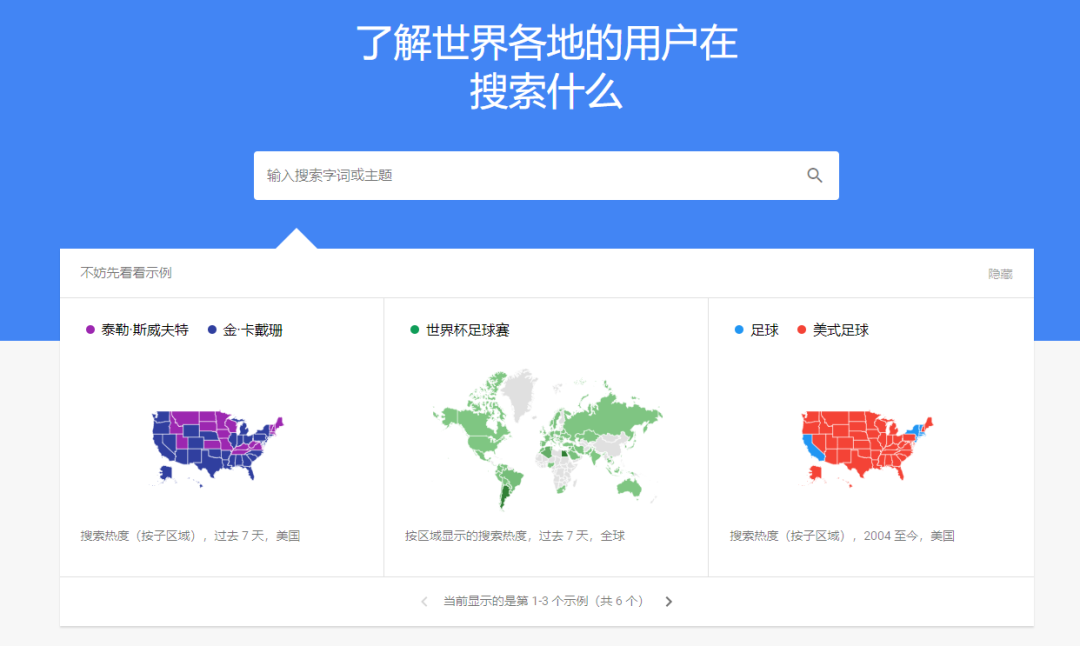Click the search magnifying glass icon
The width and height of the screenshot is (1080, 646).
coord(815,175)
